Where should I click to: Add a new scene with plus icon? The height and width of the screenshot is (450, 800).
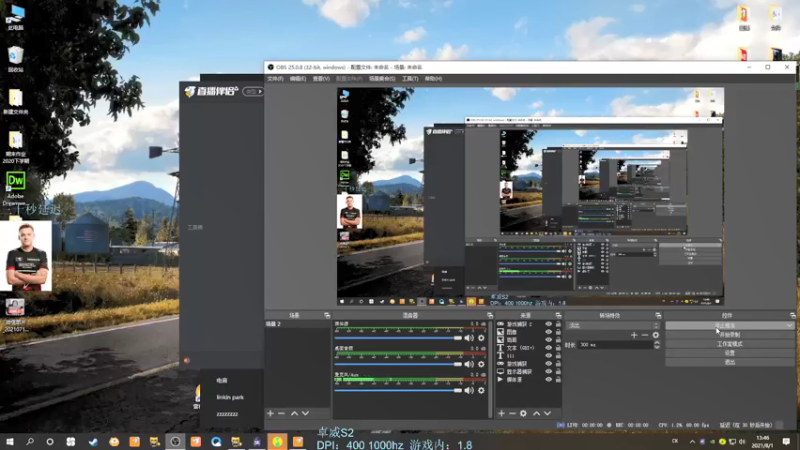point(270,413)
